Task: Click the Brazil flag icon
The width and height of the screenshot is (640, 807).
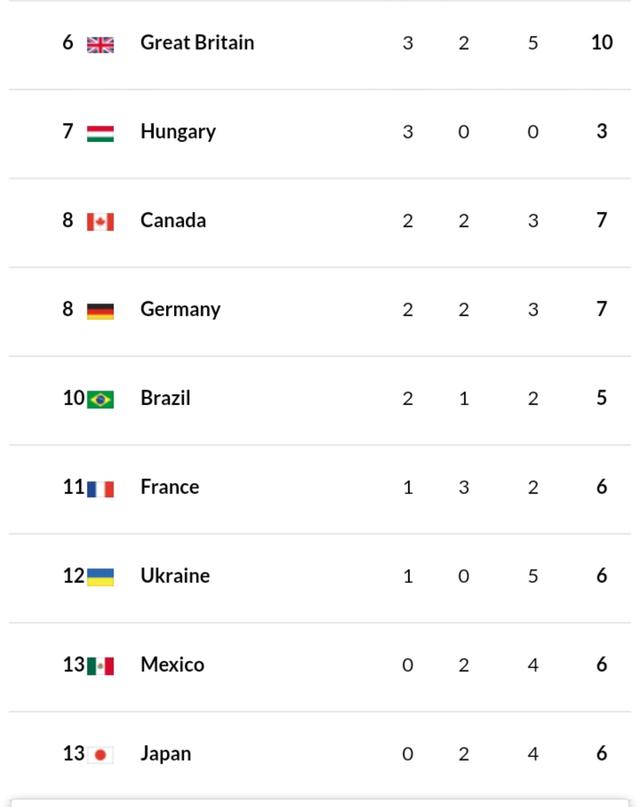Action: [x=100, y=399]
